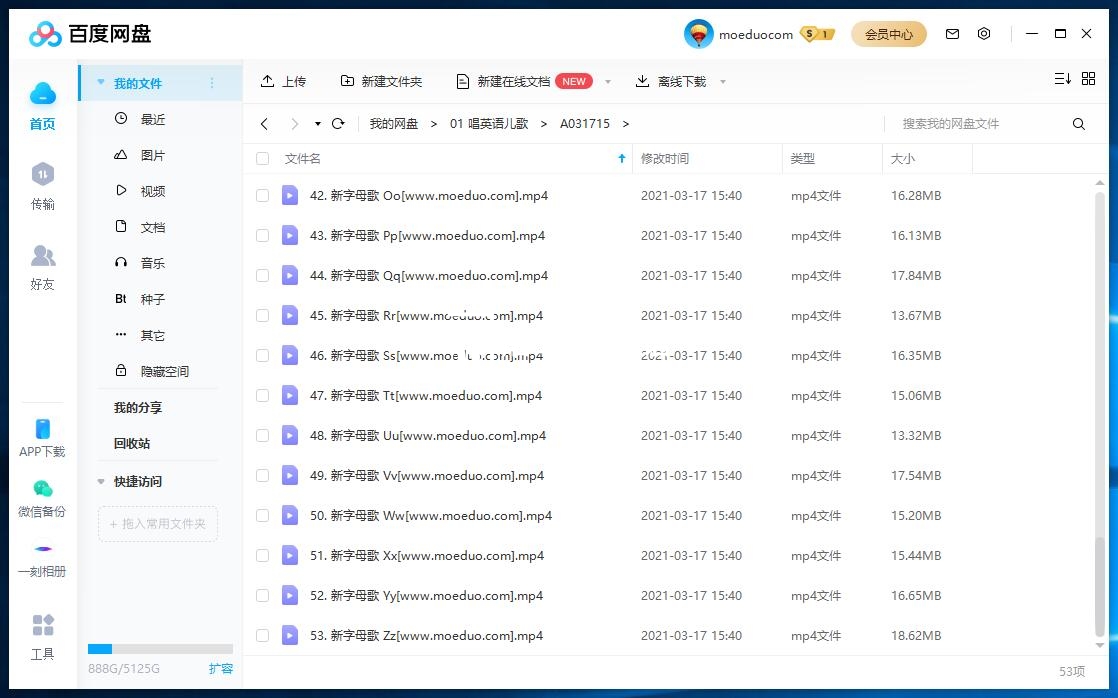Screen dimensions: 1118x698
Task: Open the 音乐 category
Action: click(x=151, y=262)
